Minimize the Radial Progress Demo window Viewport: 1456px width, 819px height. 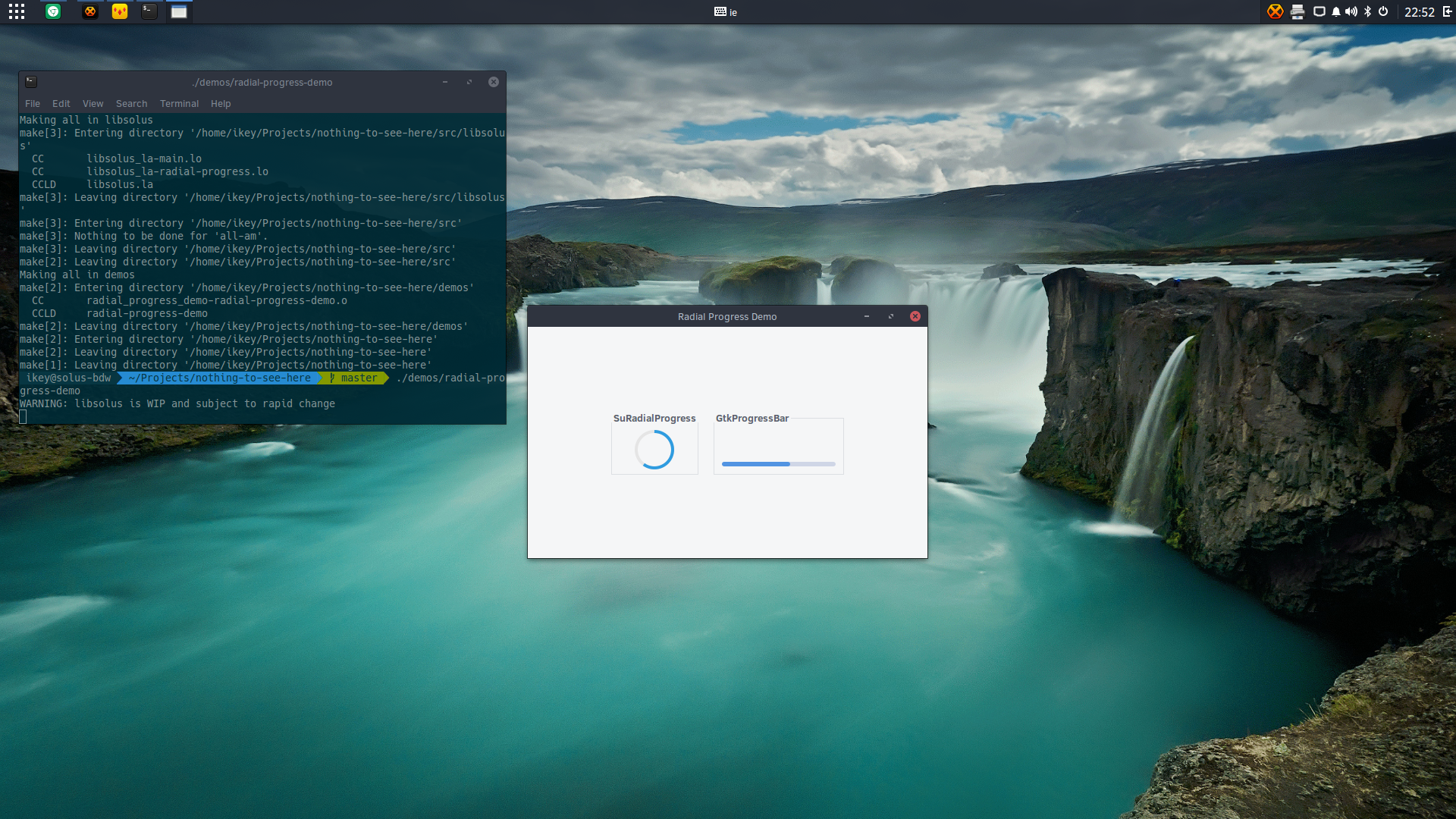click(867, 316)
